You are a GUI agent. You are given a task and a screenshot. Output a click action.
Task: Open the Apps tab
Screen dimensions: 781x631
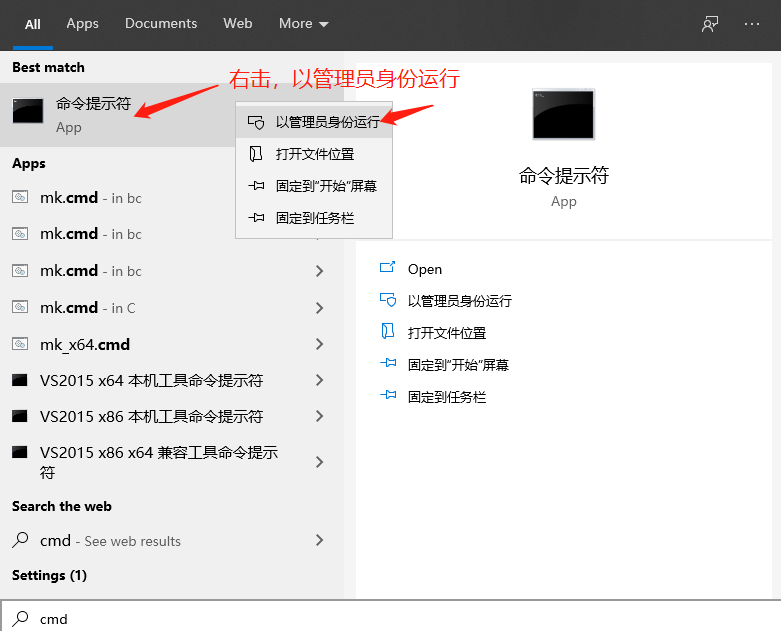(x=83, y=24)
